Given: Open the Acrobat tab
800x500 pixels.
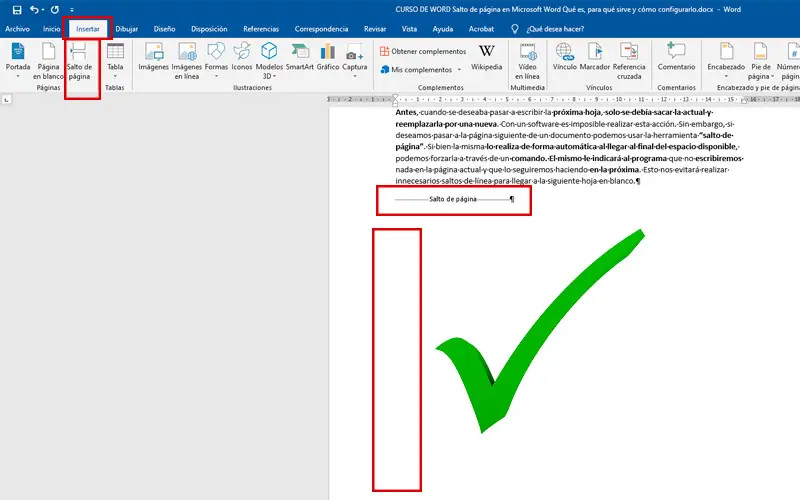Looking at the screenshot, I should pyautogui.click(x=481, y=29).
